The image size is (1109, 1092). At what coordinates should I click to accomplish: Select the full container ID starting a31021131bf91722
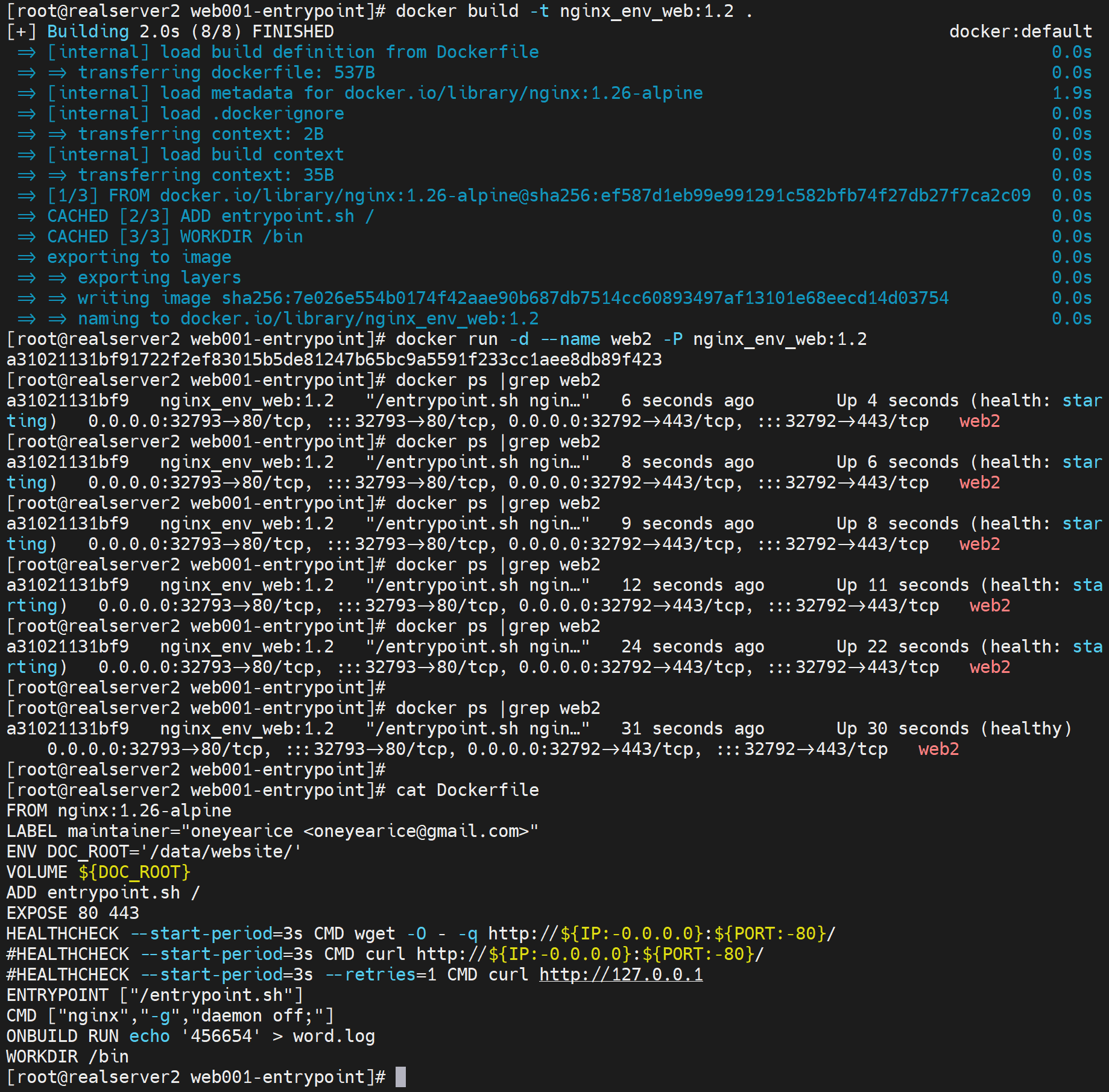(334, 359)
